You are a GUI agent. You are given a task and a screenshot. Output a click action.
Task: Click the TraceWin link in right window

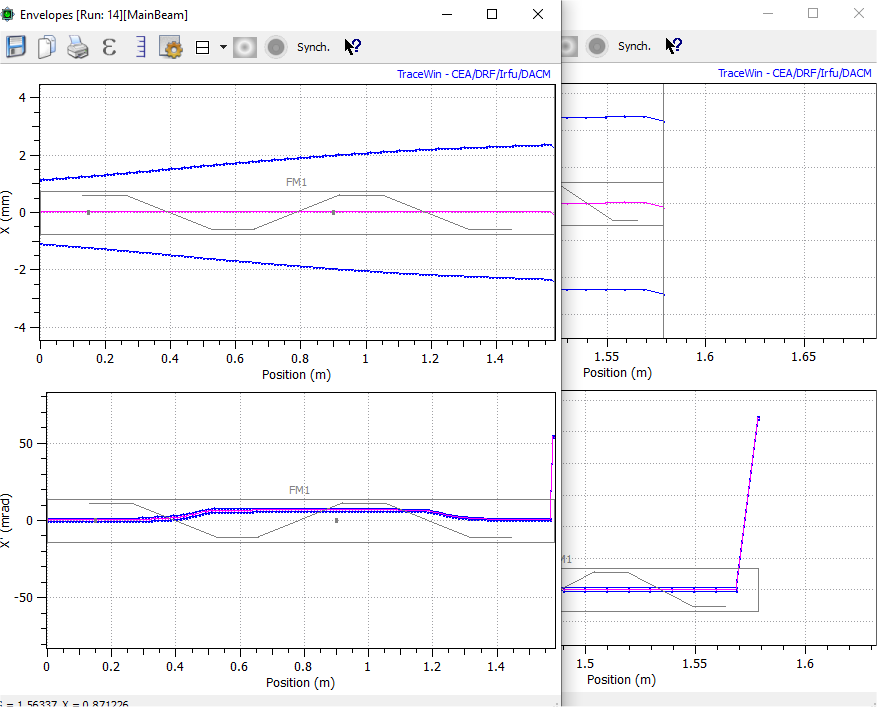click(x=794, y=73)
